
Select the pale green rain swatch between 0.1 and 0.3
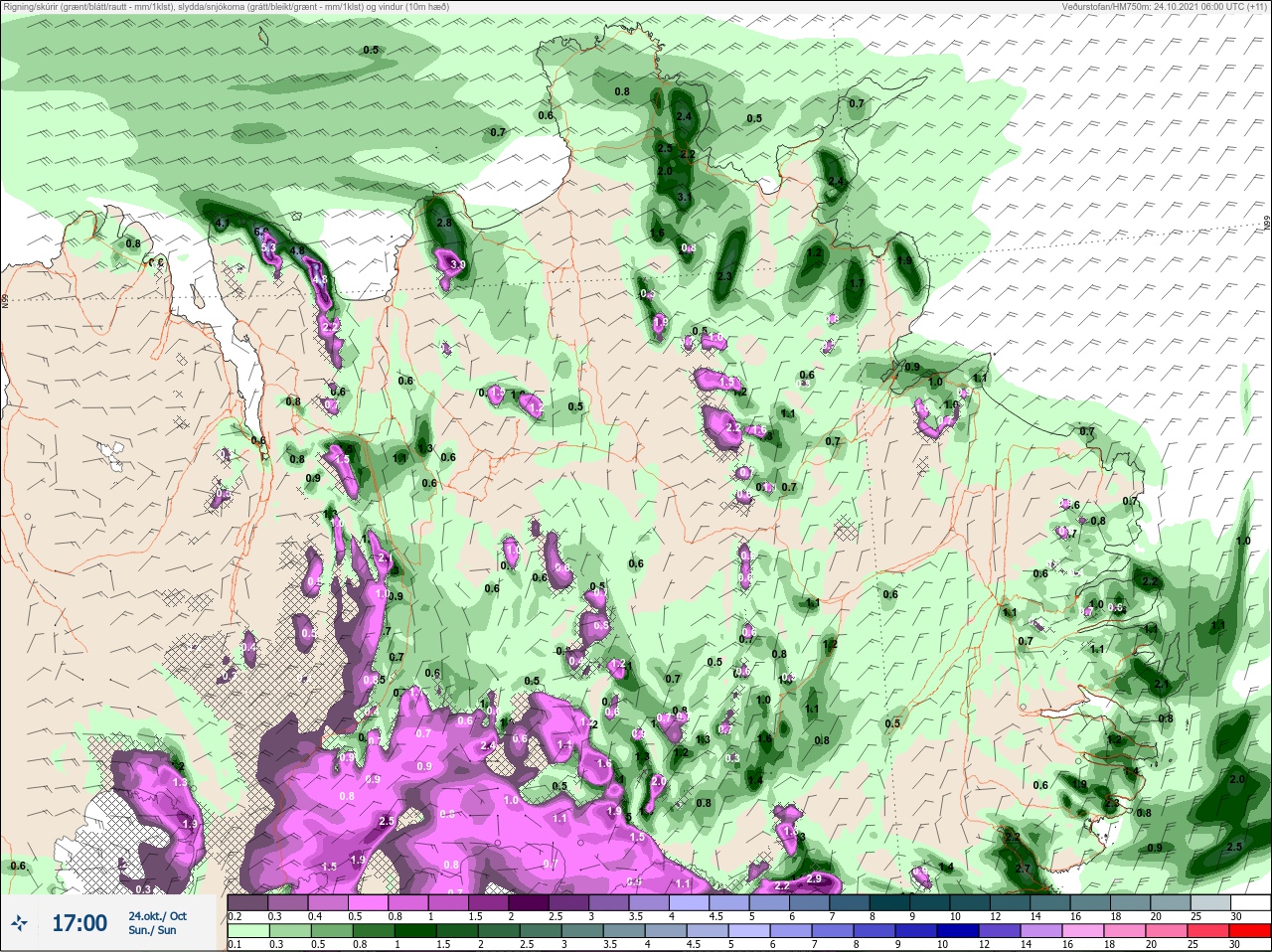point(247,931)
